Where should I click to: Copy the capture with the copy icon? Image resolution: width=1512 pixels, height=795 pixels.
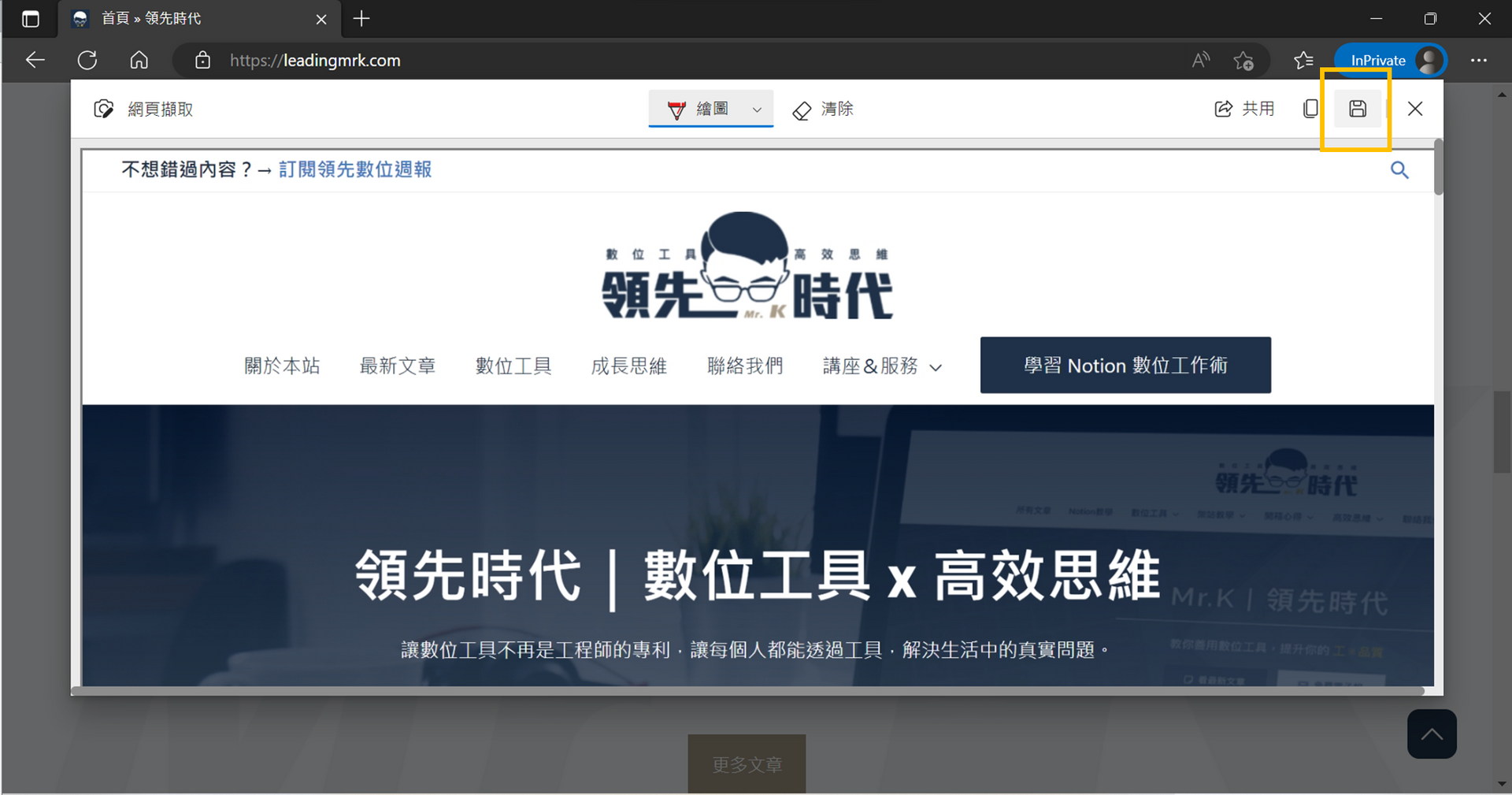[1310, 109]
